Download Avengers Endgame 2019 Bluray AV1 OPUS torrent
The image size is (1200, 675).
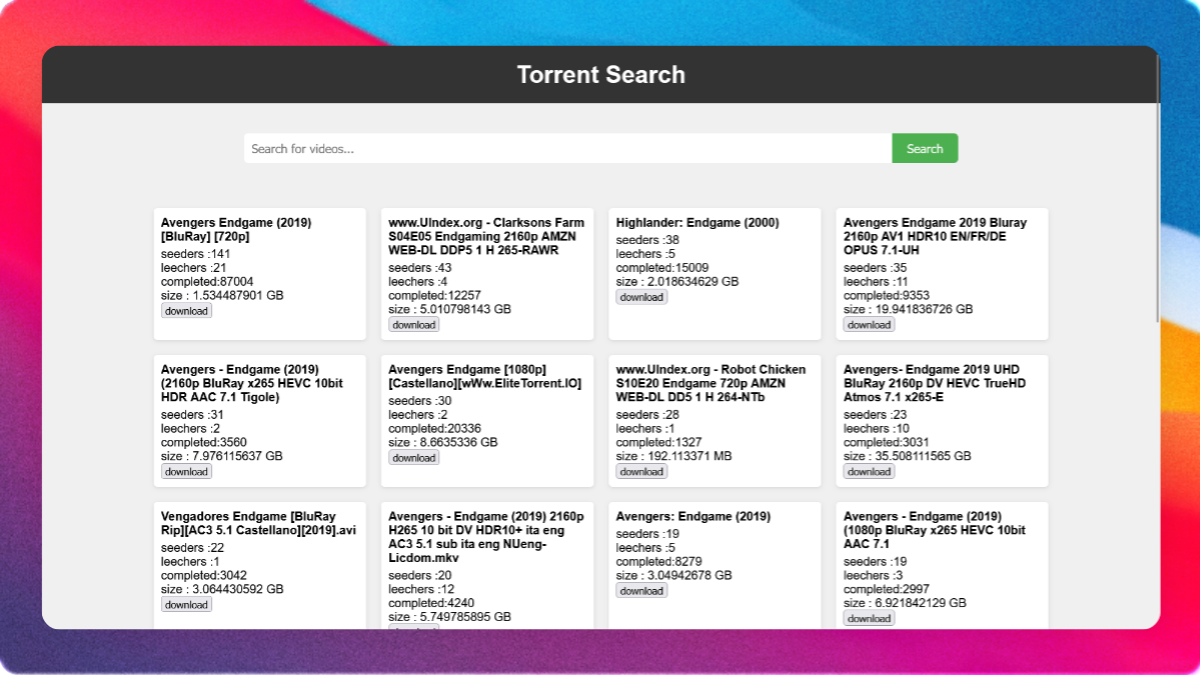point(869,325)
